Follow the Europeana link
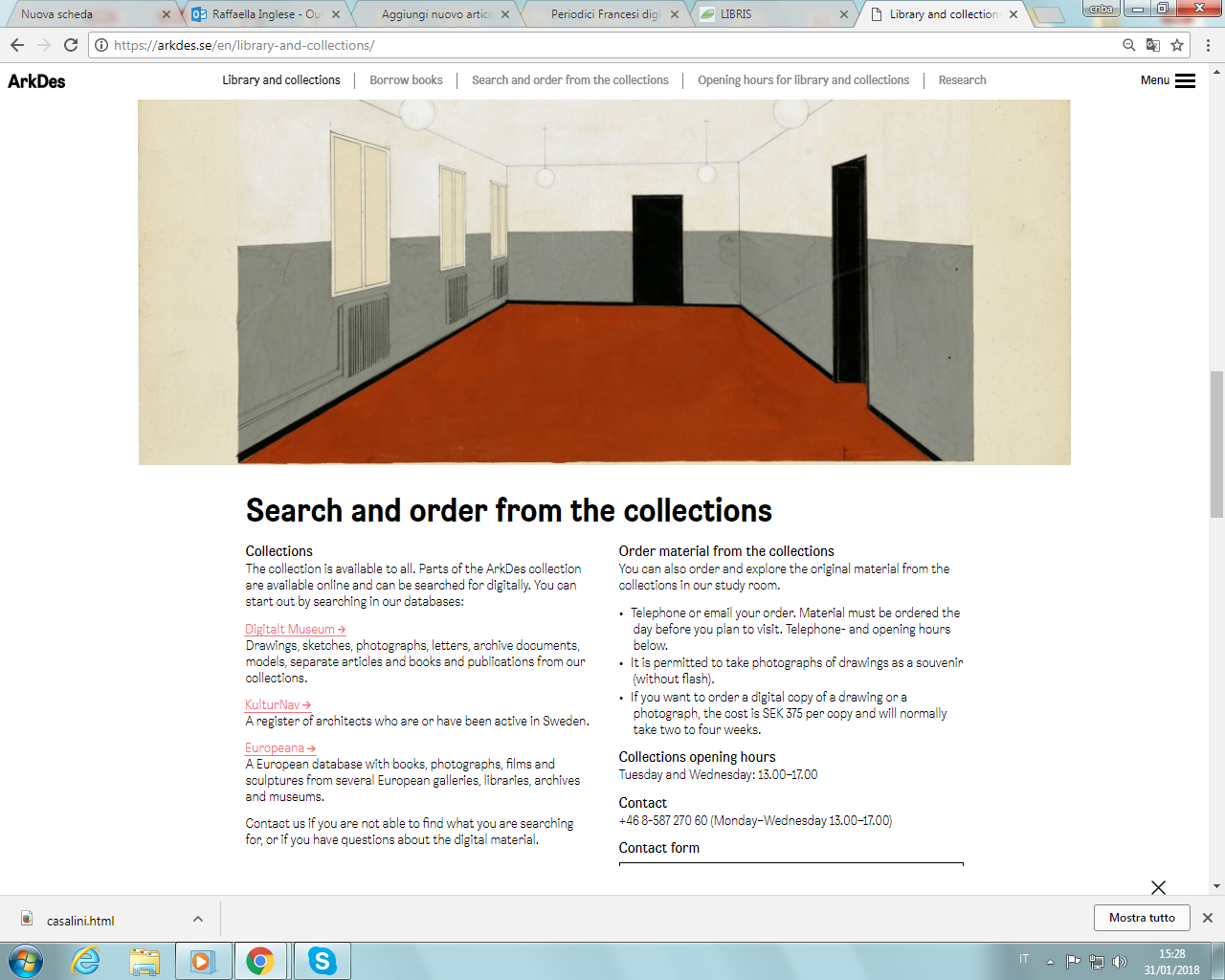 pos(280,747)
